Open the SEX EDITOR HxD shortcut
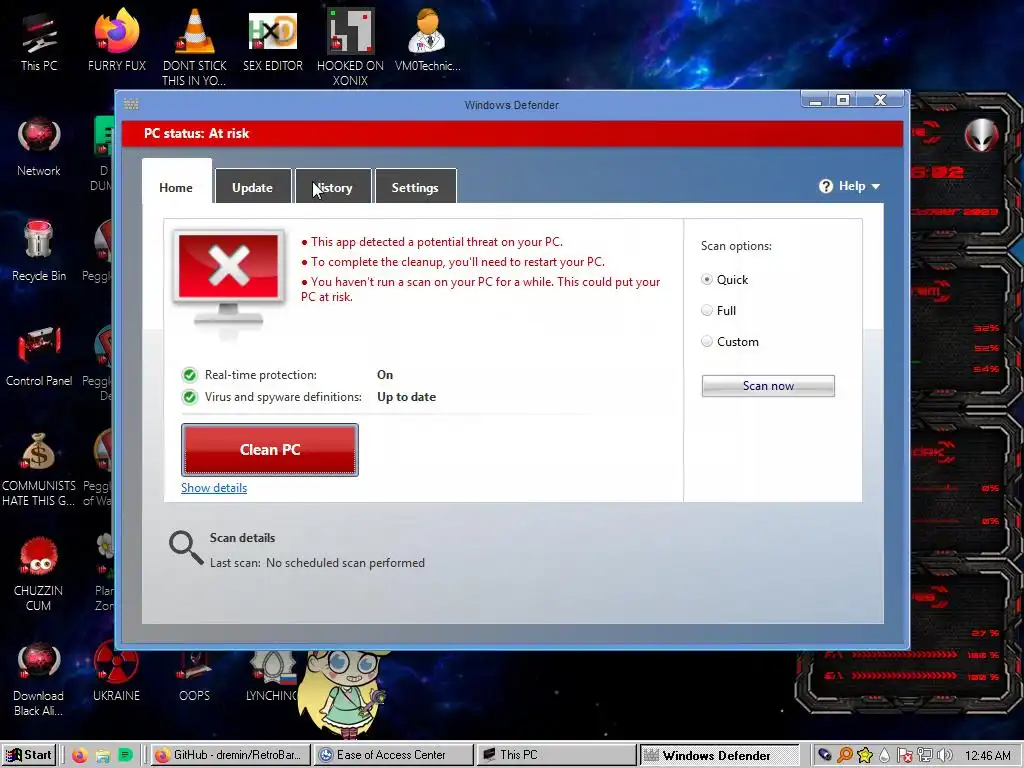This screenshot has width=1024, height=768. [x=272, y=41]
